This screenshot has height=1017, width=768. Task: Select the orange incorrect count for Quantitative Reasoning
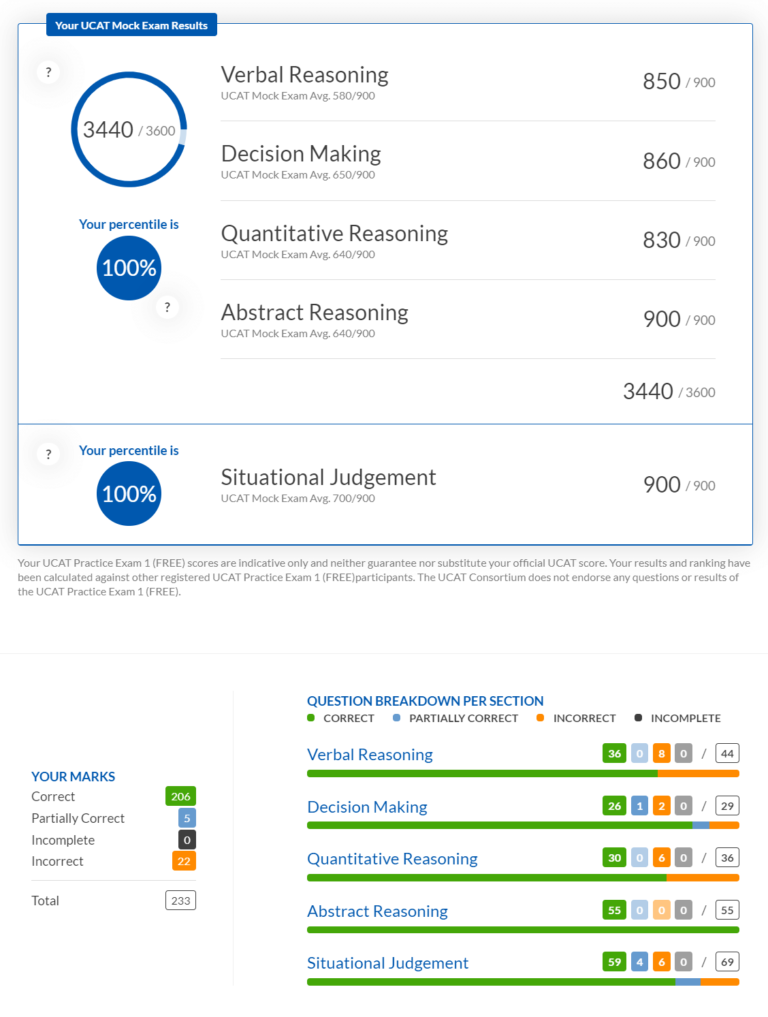pos(661,857)
